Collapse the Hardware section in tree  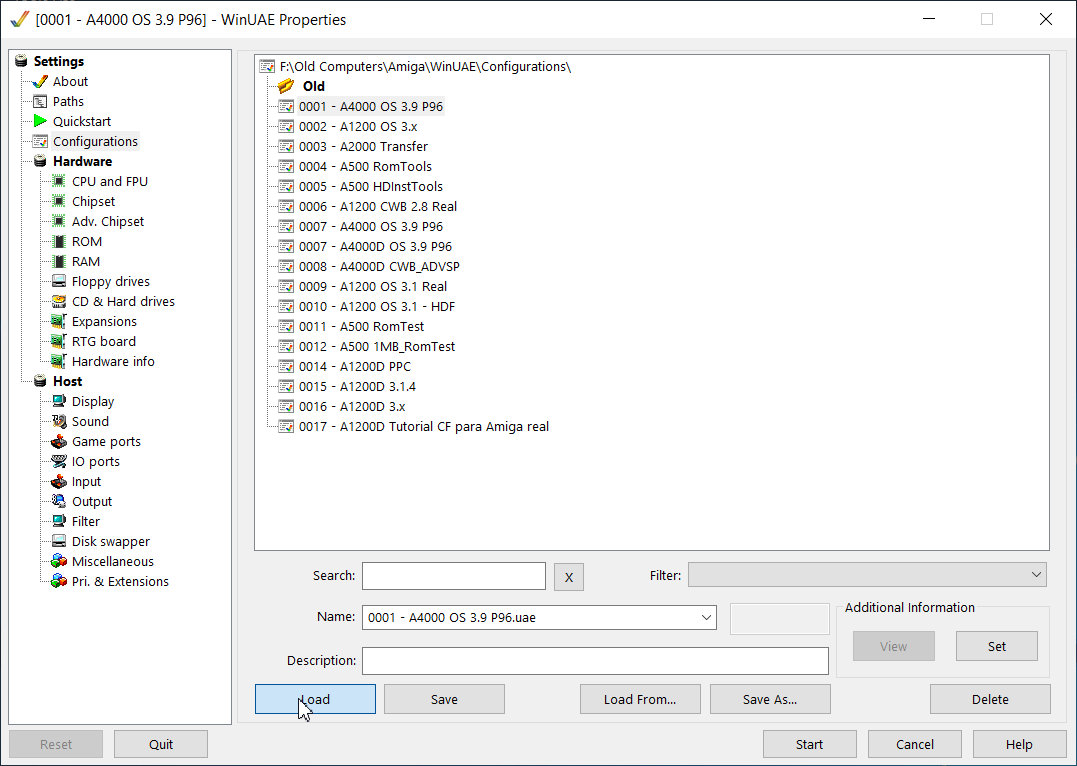(x=40, y=161)
